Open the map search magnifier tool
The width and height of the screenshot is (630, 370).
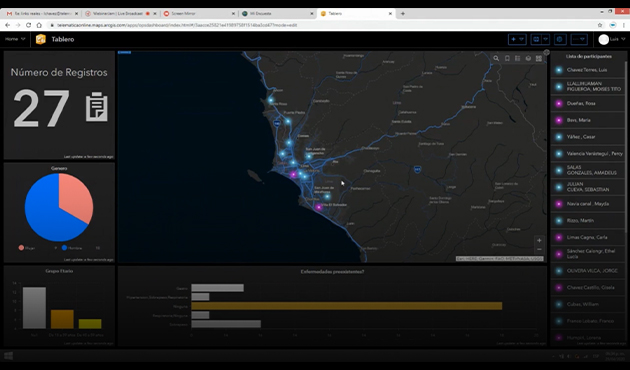(x=496, y=58)
